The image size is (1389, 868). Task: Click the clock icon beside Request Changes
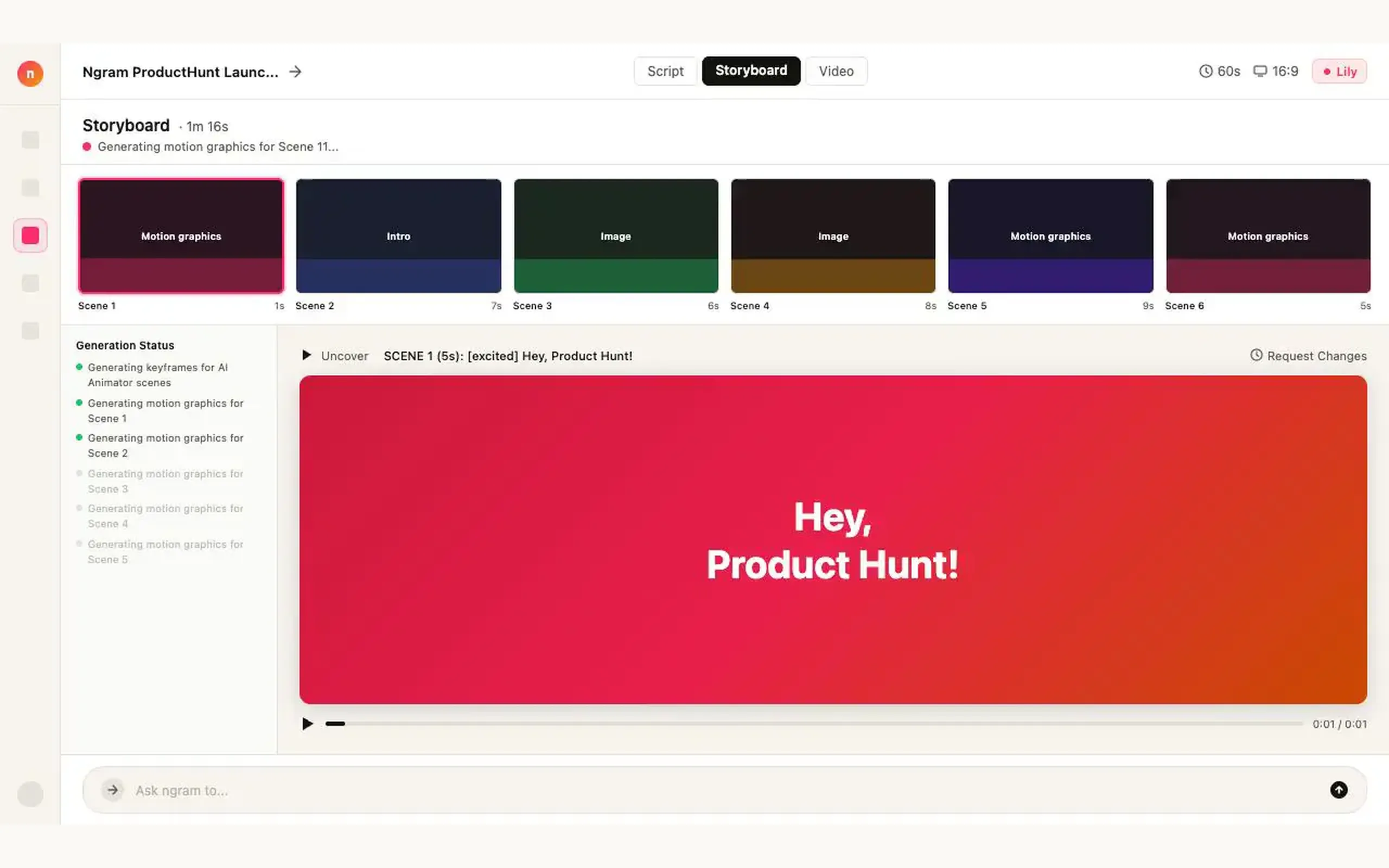(1257, 355)
